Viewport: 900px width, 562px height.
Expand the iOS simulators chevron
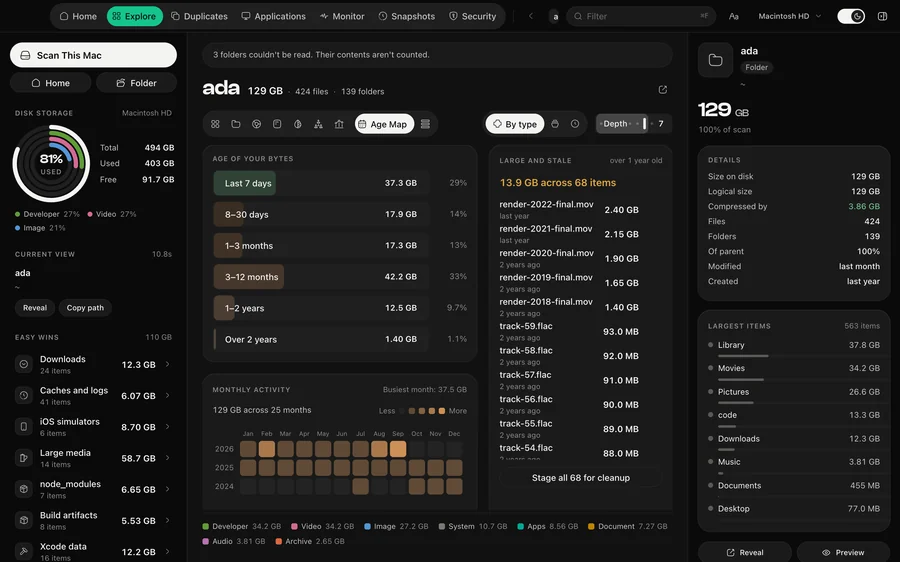click(168, 427)
